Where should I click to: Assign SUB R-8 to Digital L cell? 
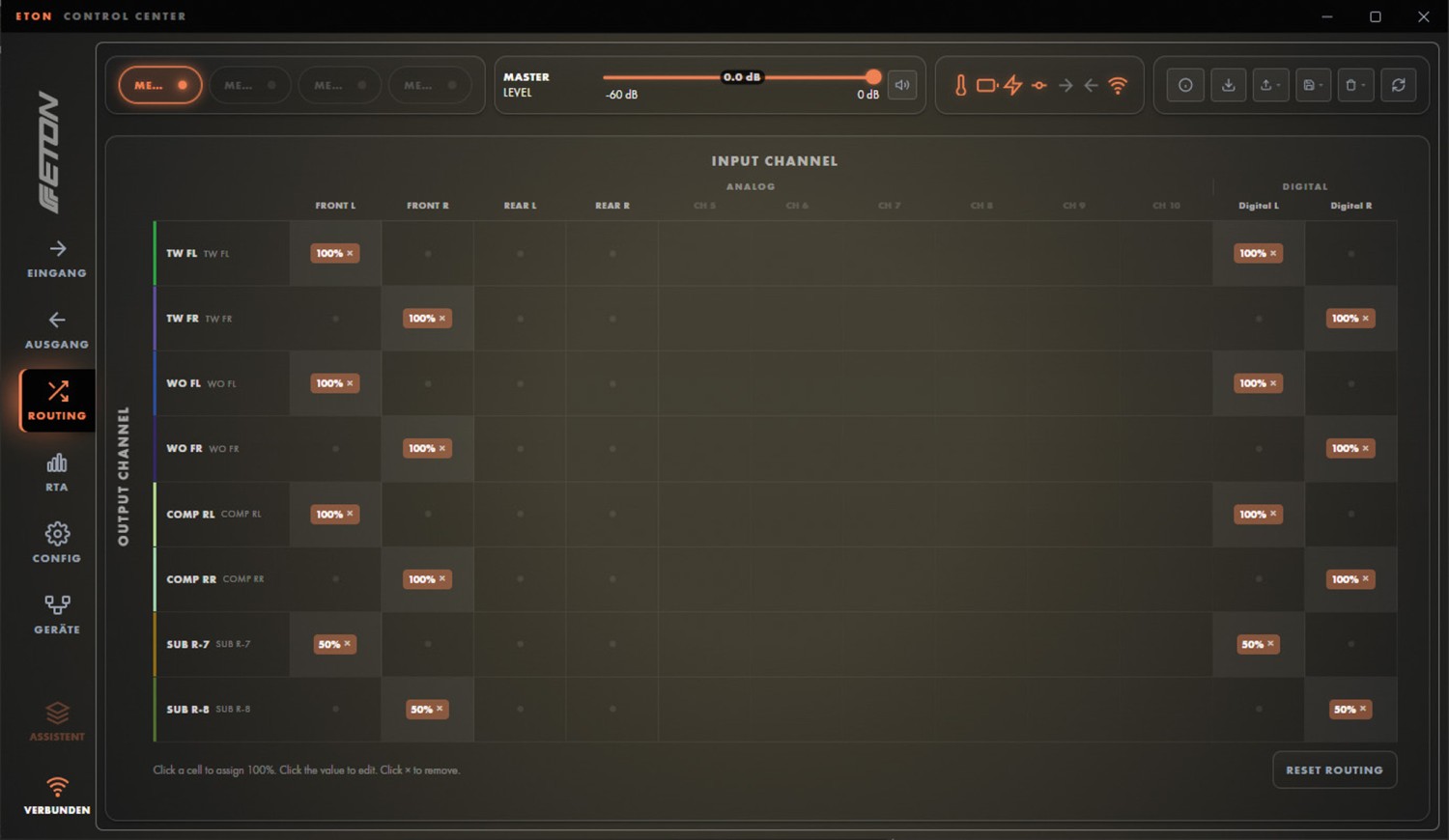[x=1259, y=709]
